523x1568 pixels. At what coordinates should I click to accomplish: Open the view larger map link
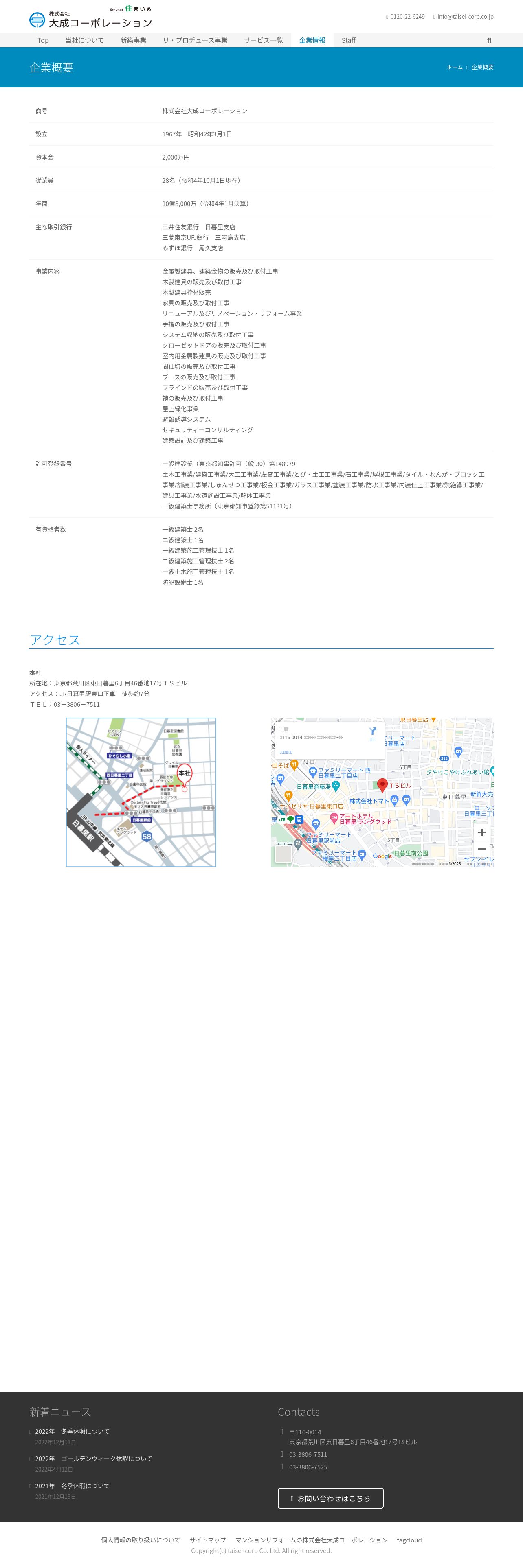pos(286,752)
